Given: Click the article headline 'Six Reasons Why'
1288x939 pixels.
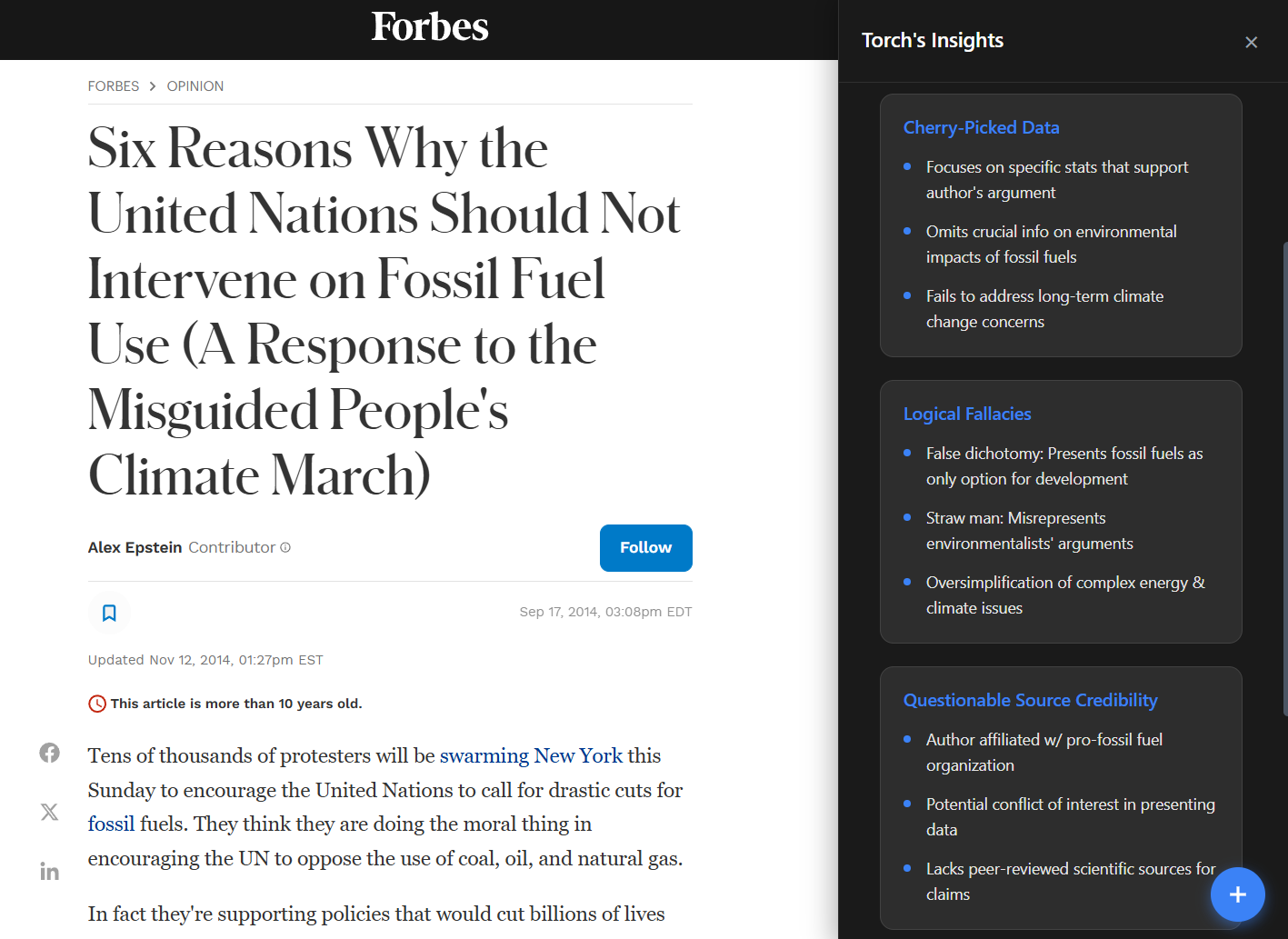Looking at the screenshot, I should coord(384,311).
